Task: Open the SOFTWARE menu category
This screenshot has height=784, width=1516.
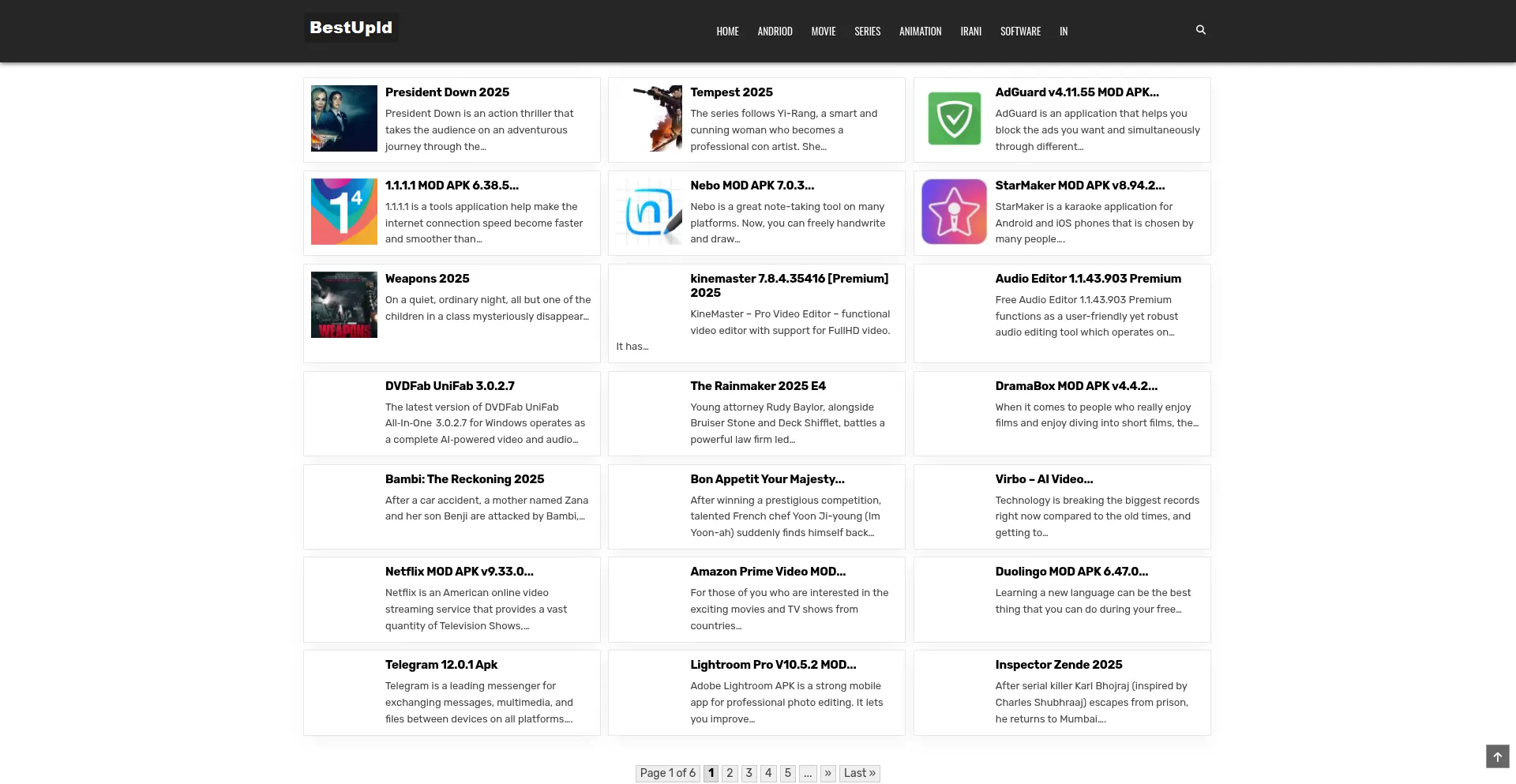Action: [1020, 32]
